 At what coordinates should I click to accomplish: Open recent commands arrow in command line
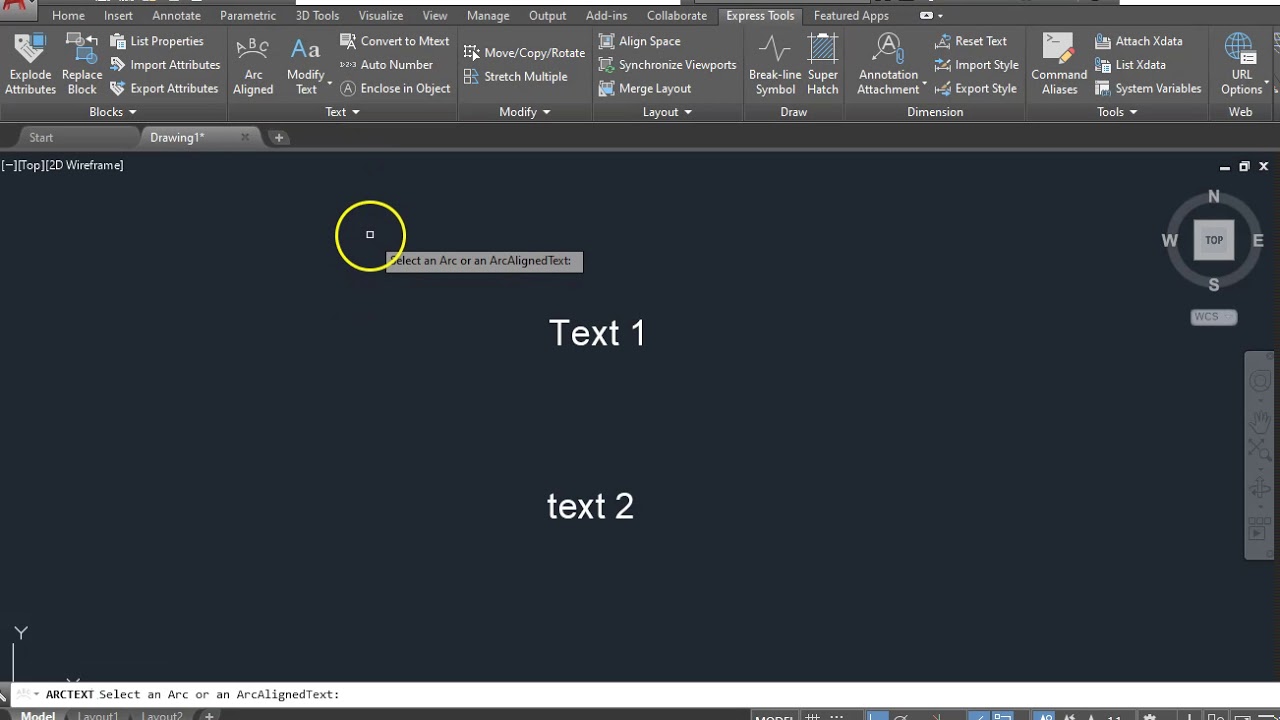click(x=37, y=694)
